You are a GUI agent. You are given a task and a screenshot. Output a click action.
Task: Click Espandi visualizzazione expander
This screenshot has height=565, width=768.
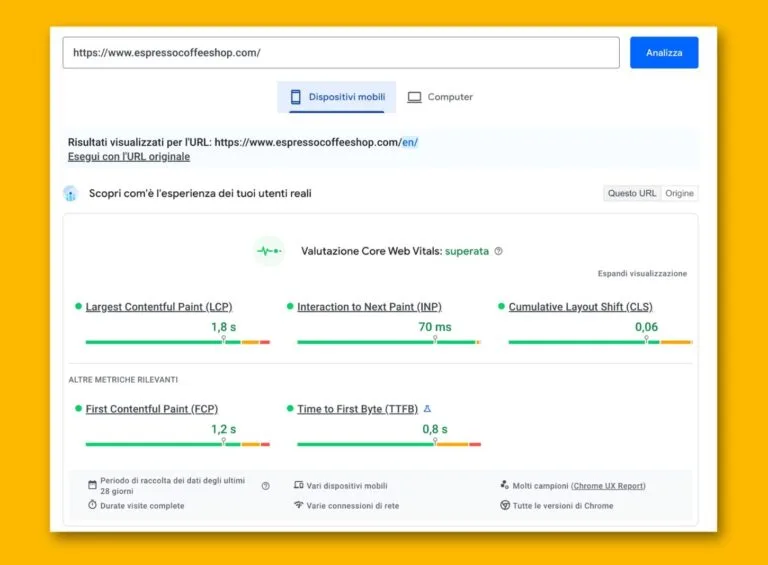642,273
